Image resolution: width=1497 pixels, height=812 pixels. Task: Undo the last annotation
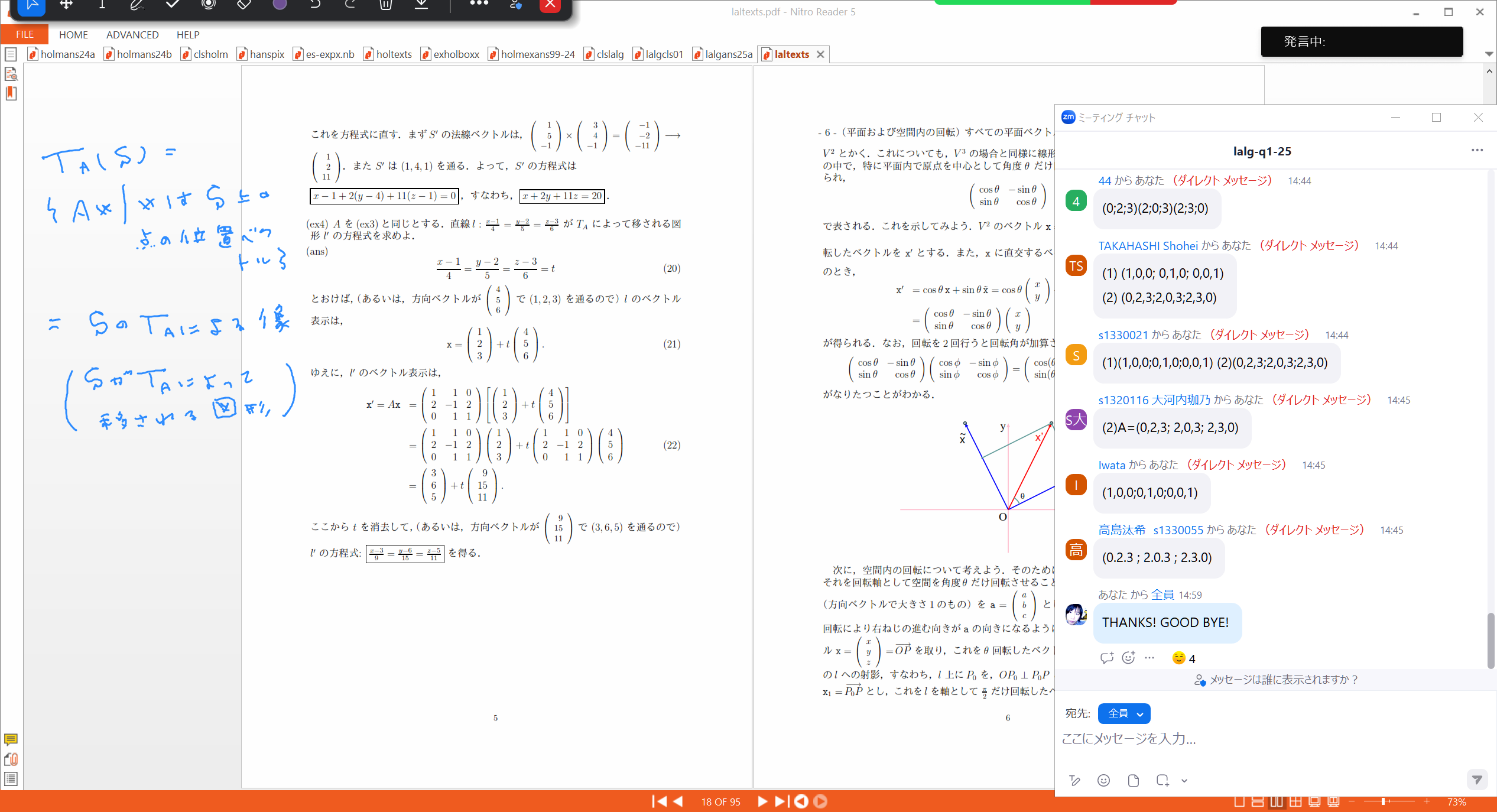(x=315, y=5)
